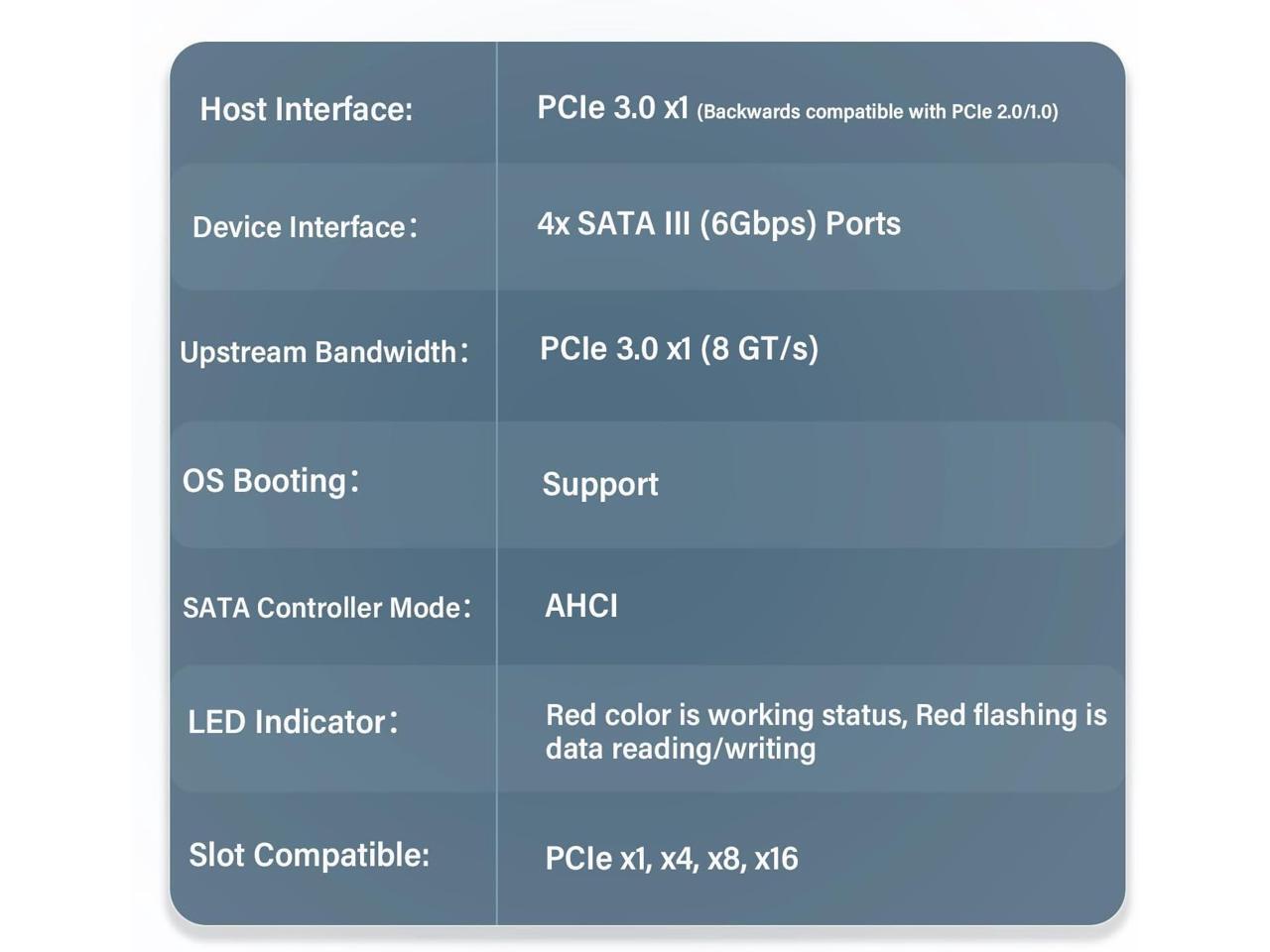Select the "4x SATA III" text
This screenshot has height=952, width=1270.
pyautogui.click(x=613, y=224)
